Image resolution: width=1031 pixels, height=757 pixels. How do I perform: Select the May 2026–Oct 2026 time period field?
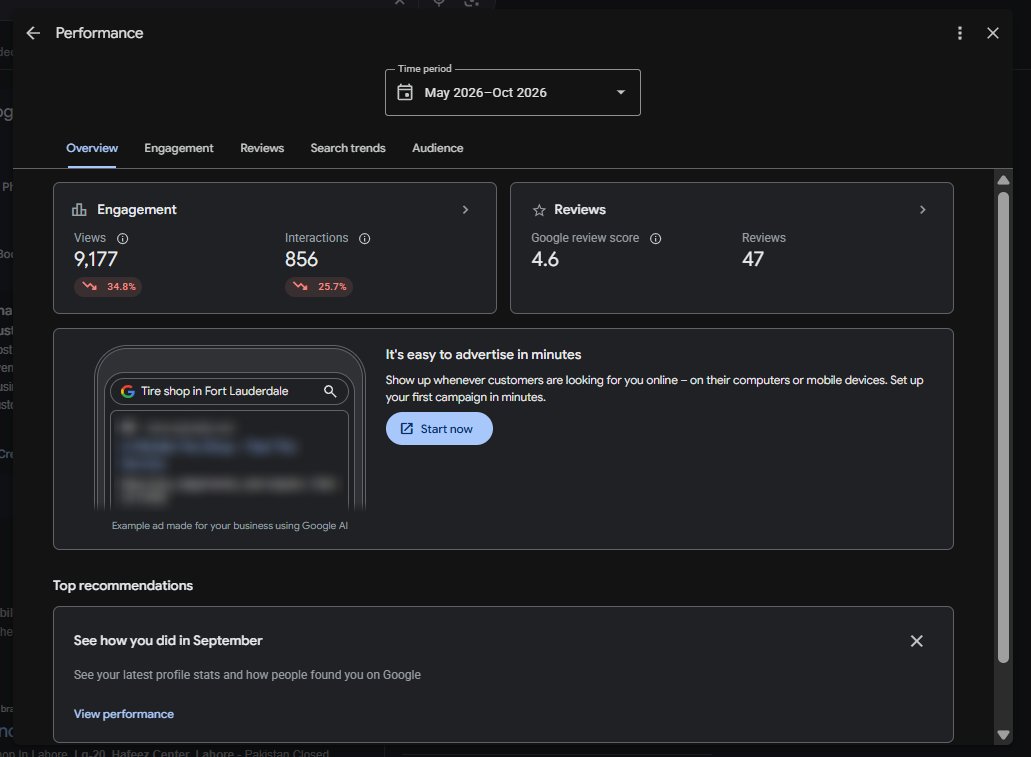click(x=513, y=93)
